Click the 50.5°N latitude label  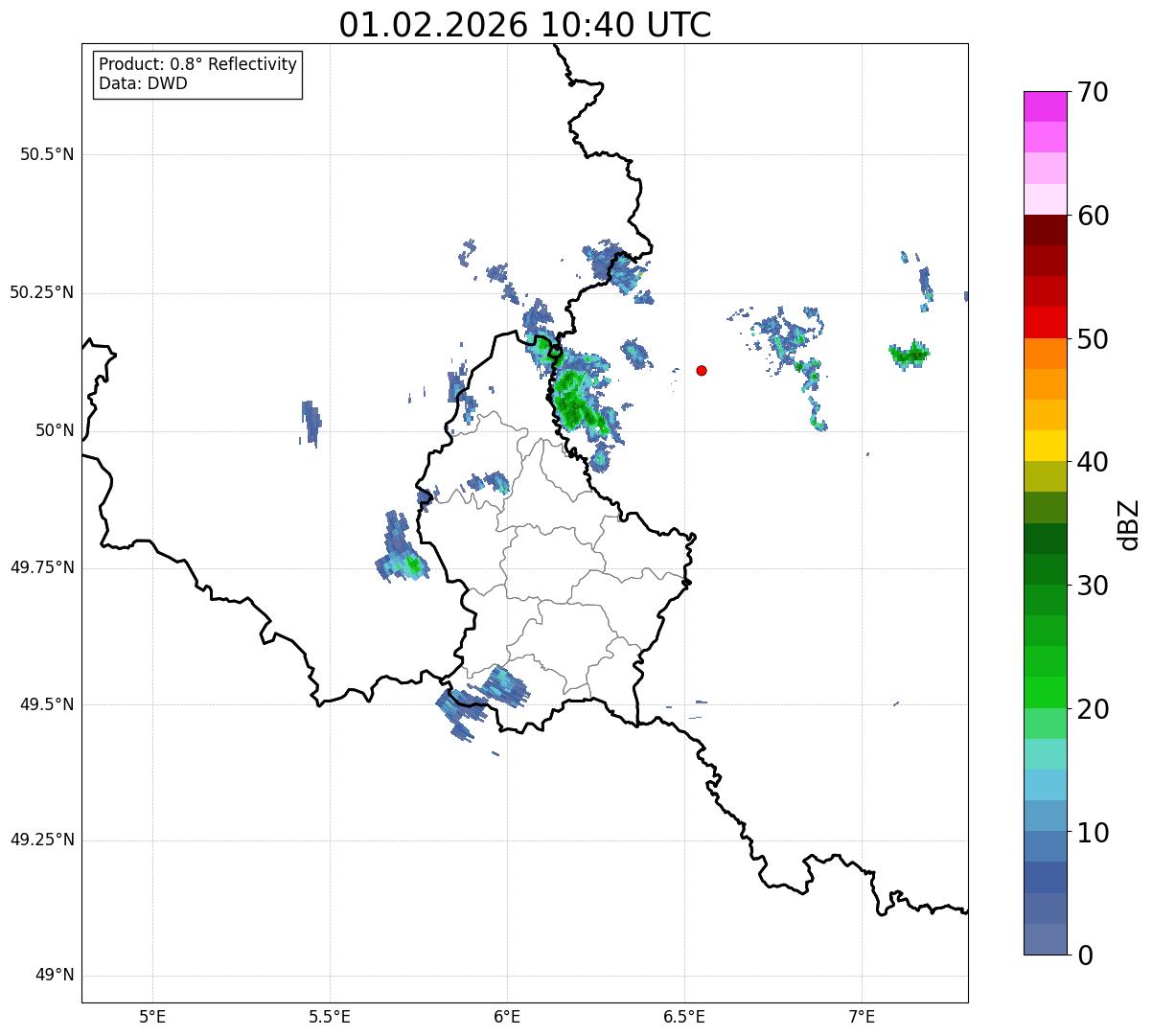pos(47,154)
